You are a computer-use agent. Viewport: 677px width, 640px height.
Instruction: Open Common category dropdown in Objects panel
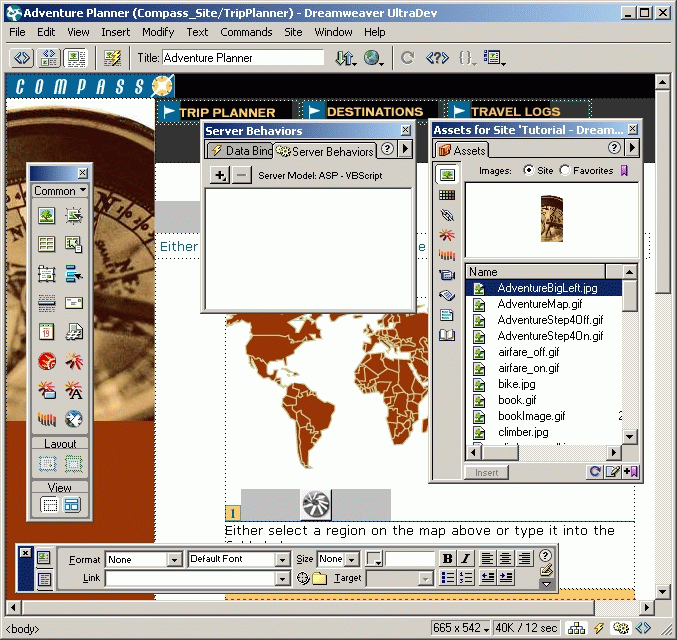[x=60, y=190]
